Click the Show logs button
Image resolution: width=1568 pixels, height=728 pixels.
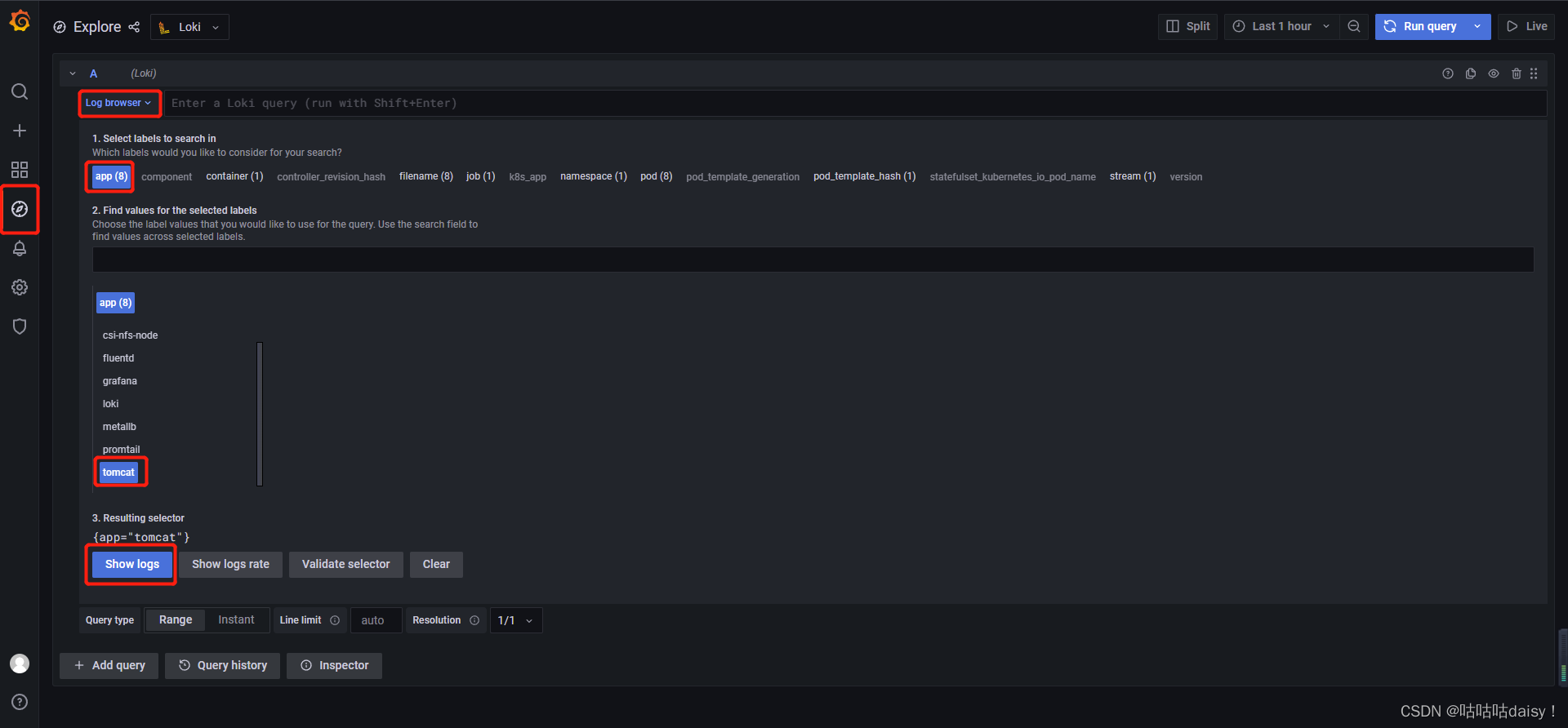coord(132,564)
